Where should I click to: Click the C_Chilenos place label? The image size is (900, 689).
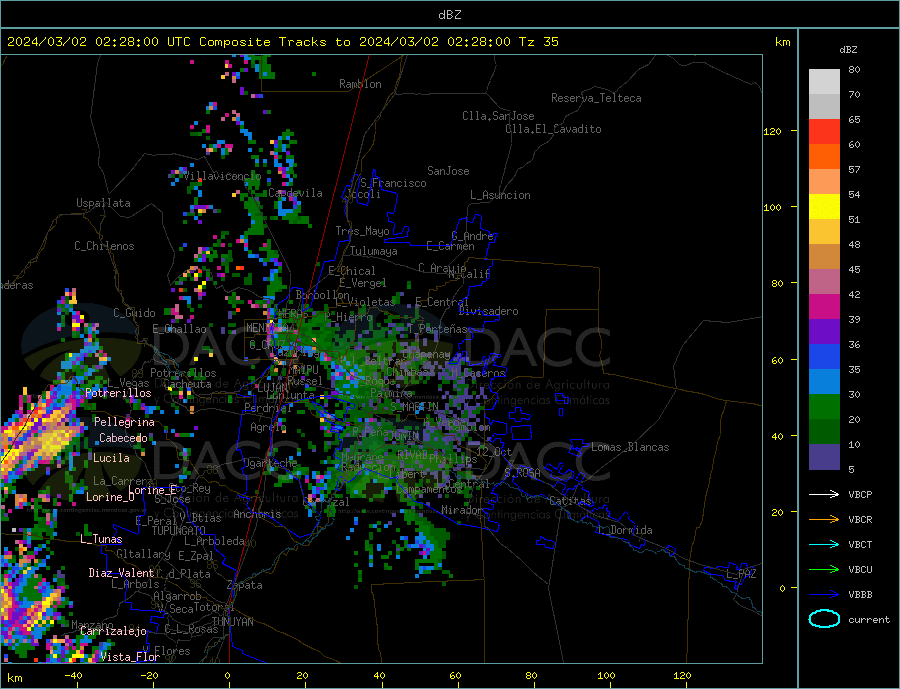pyautogui.click(x=104, y=246)
